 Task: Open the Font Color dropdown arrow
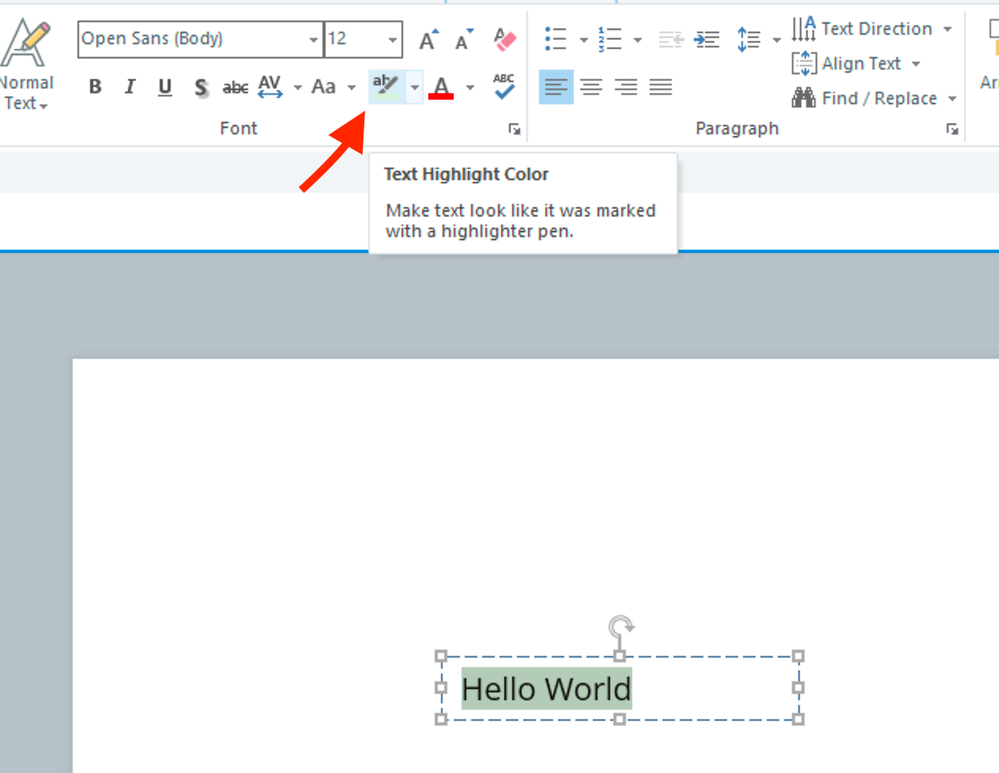[x=470, y=87]
